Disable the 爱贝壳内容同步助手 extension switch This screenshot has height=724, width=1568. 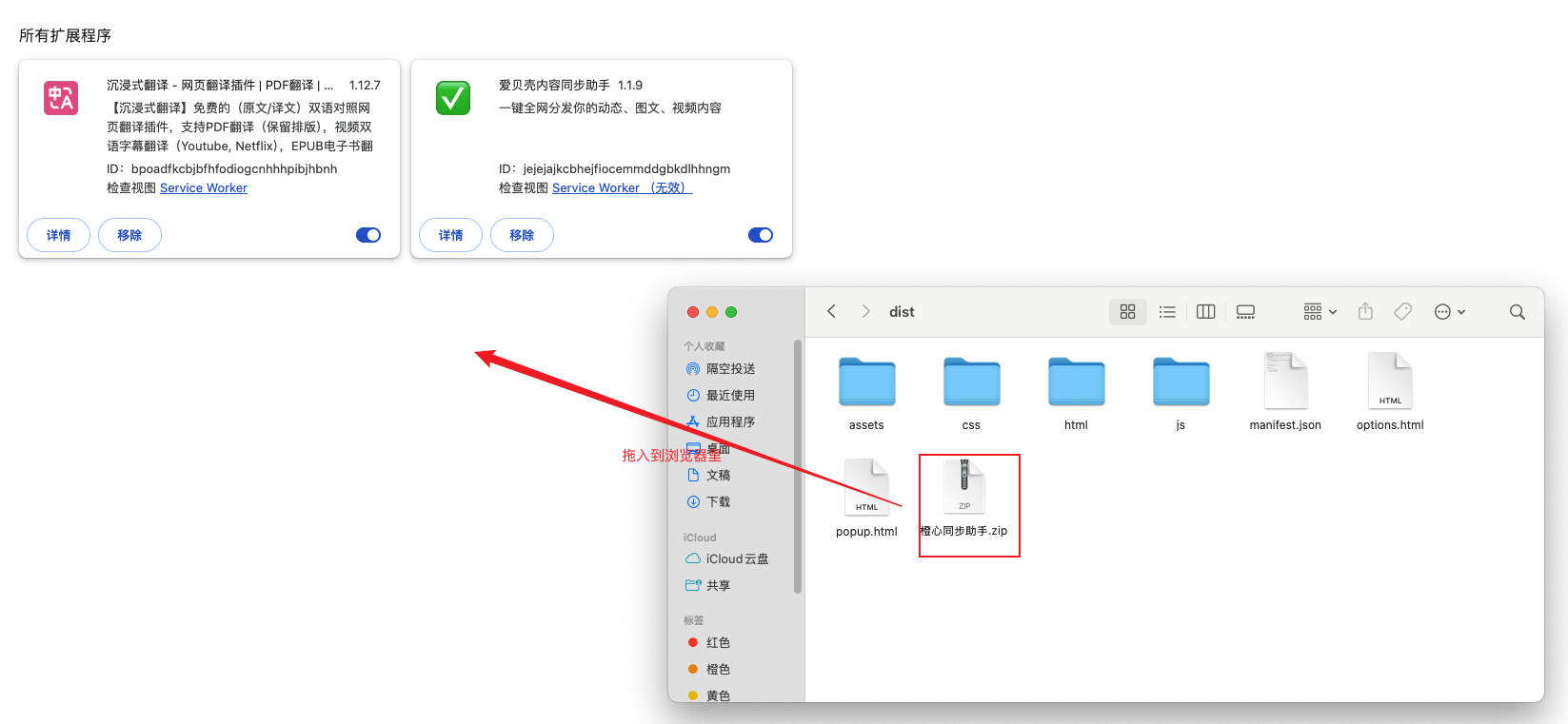click(761, 235)
